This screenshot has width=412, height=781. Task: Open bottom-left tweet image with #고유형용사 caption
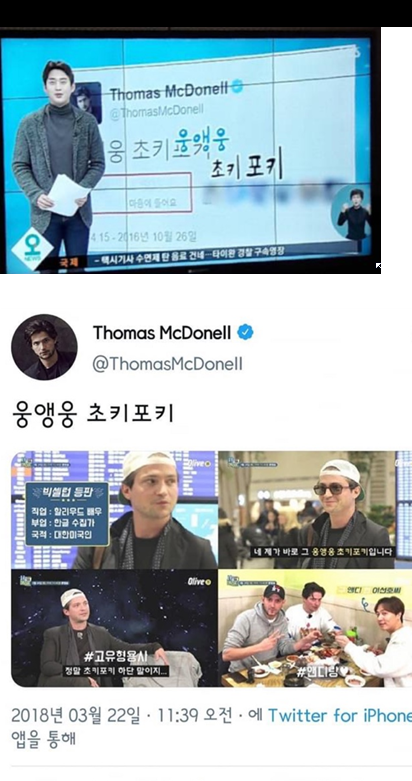click(x=114, y=629)
